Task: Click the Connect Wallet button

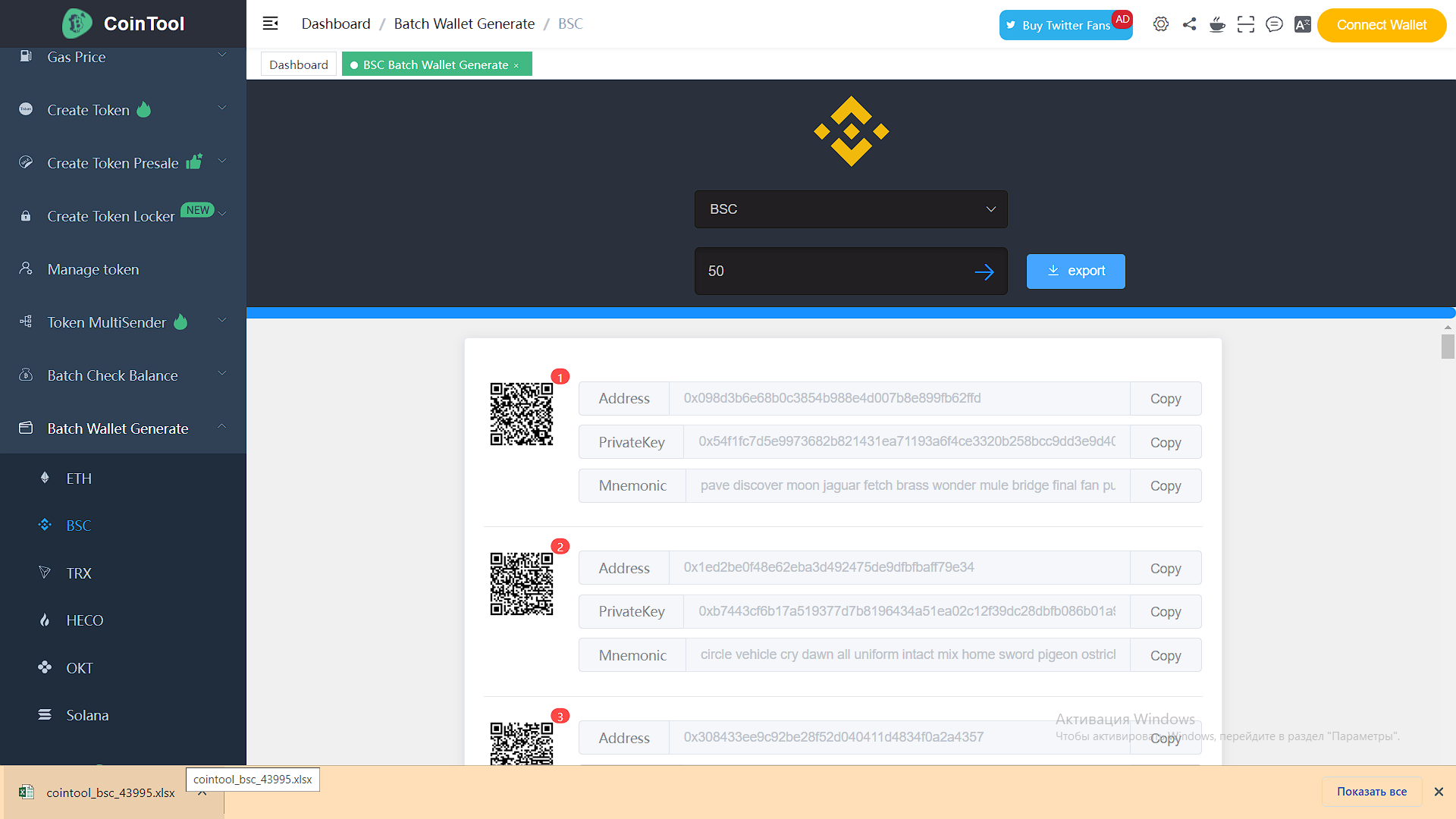Action: (x=1382, y=25)
